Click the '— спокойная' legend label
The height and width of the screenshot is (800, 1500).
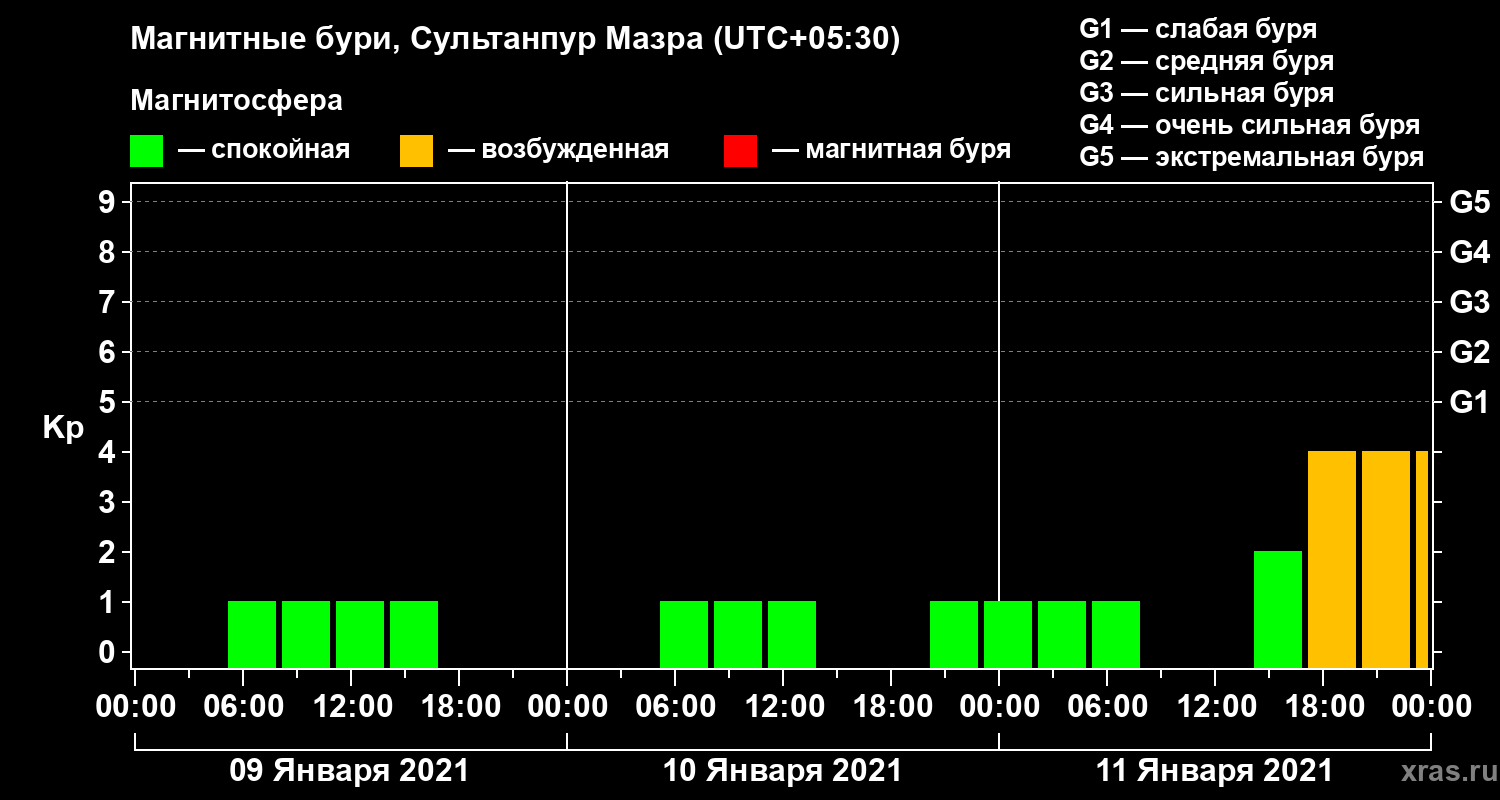264,151
